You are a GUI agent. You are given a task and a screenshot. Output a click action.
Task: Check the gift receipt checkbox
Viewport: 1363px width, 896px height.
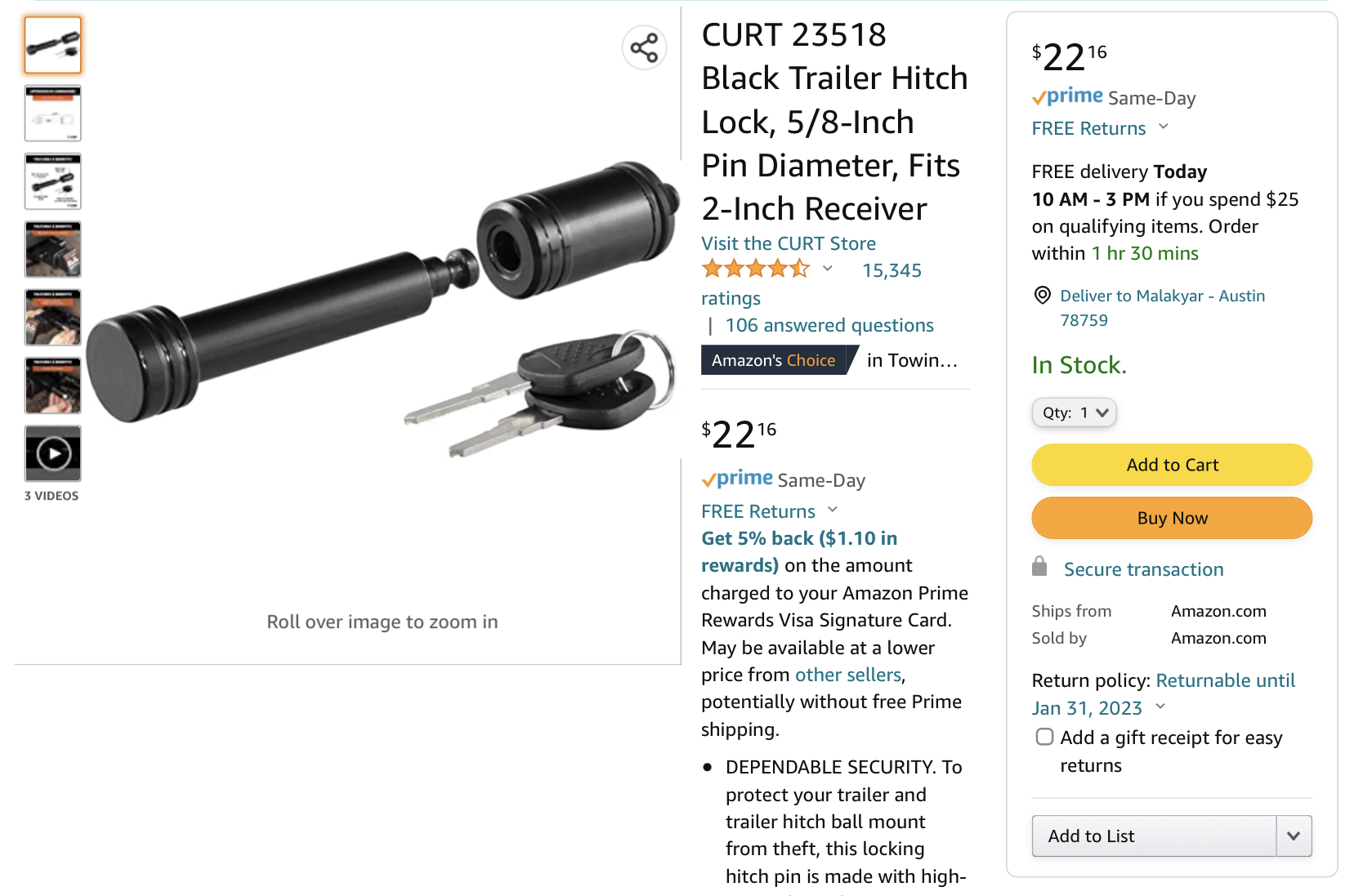(x=1044, y=737)
